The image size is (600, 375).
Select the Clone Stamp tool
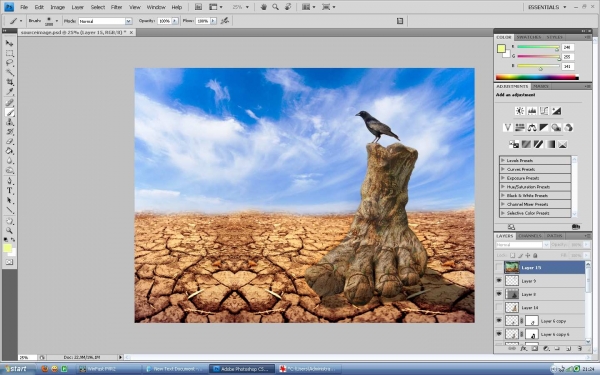(9, 122)
